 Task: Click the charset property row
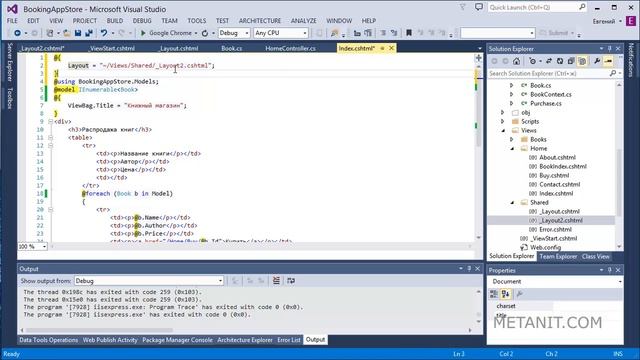coord(555,306)
